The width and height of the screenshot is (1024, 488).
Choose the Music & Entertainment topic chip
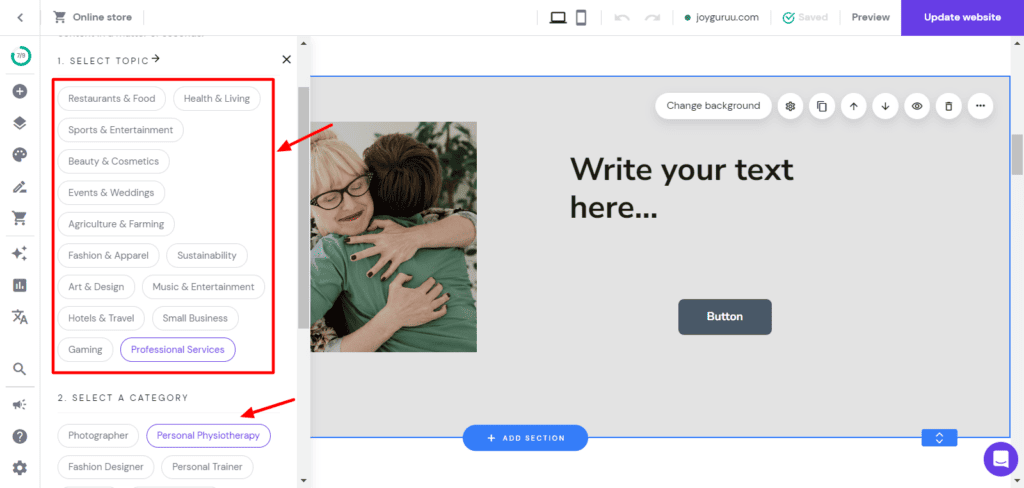(203, 287)
